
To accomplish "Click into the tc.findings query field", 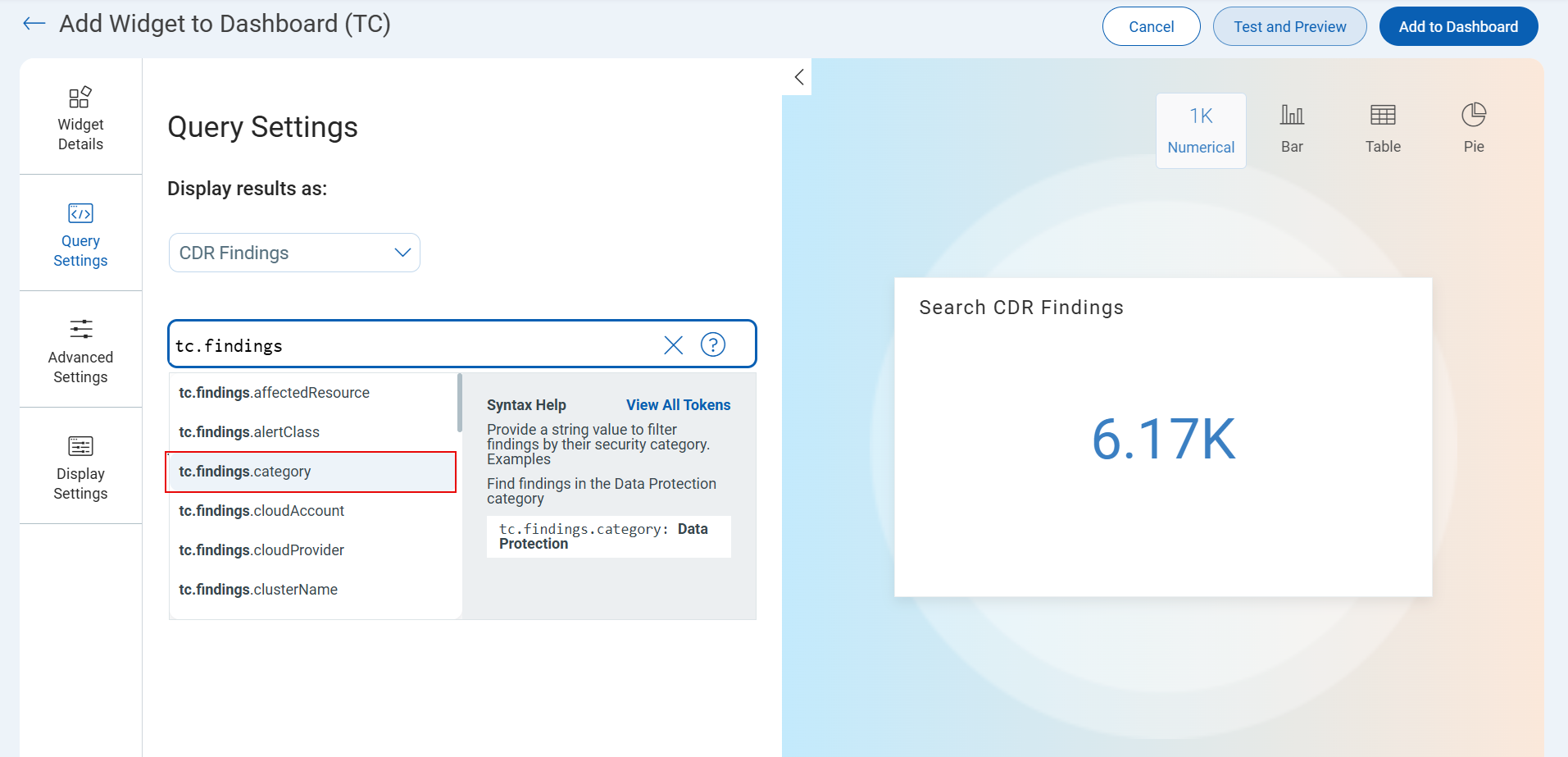I will click(x=410, y=345).
